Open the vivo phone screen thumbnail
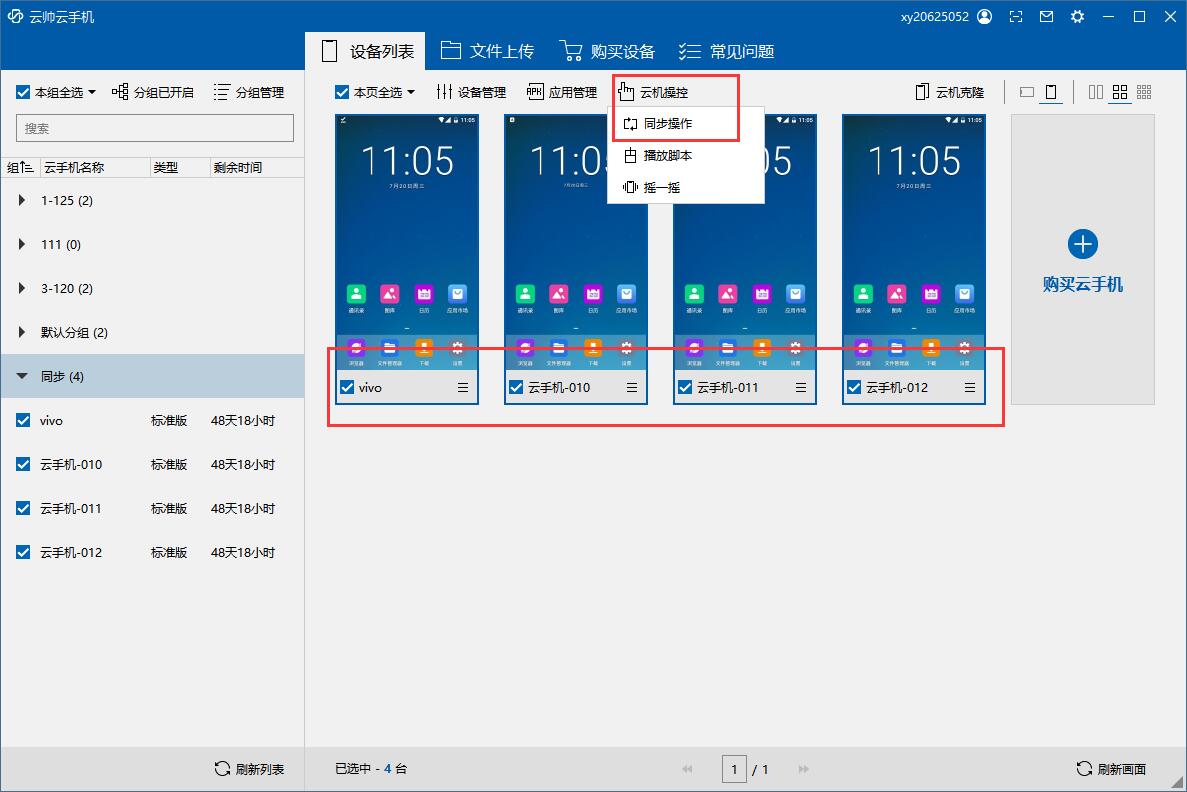Viewport: 1187px width, 792px height. click(x=407, y=242)
